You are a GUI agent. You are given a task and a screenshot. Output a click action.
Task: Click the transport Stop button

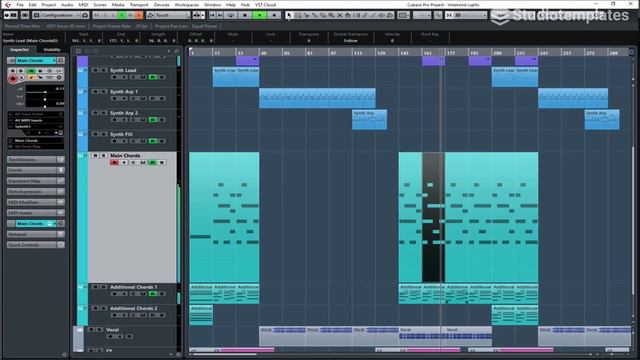tap(245, 15)
